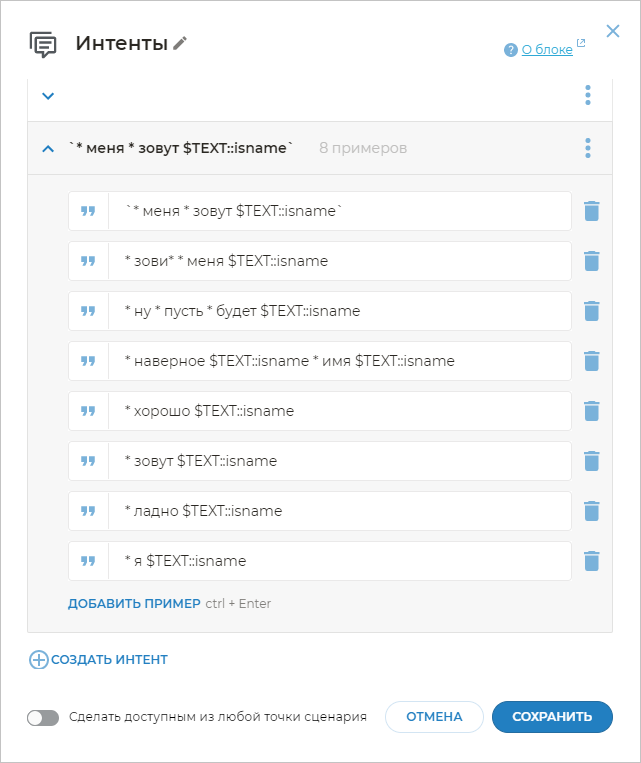Screen dimensions: 641x763
Task: Expand the collapsed intent above
Action: click(48, 96)
